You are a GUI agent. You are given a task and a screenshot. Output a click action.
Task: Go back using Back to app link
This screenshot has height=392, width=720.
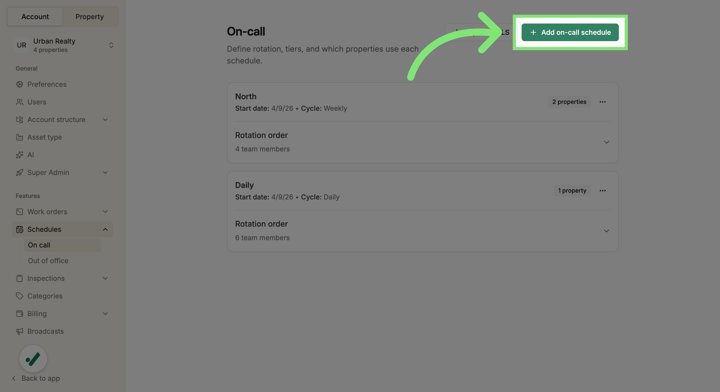36,378
